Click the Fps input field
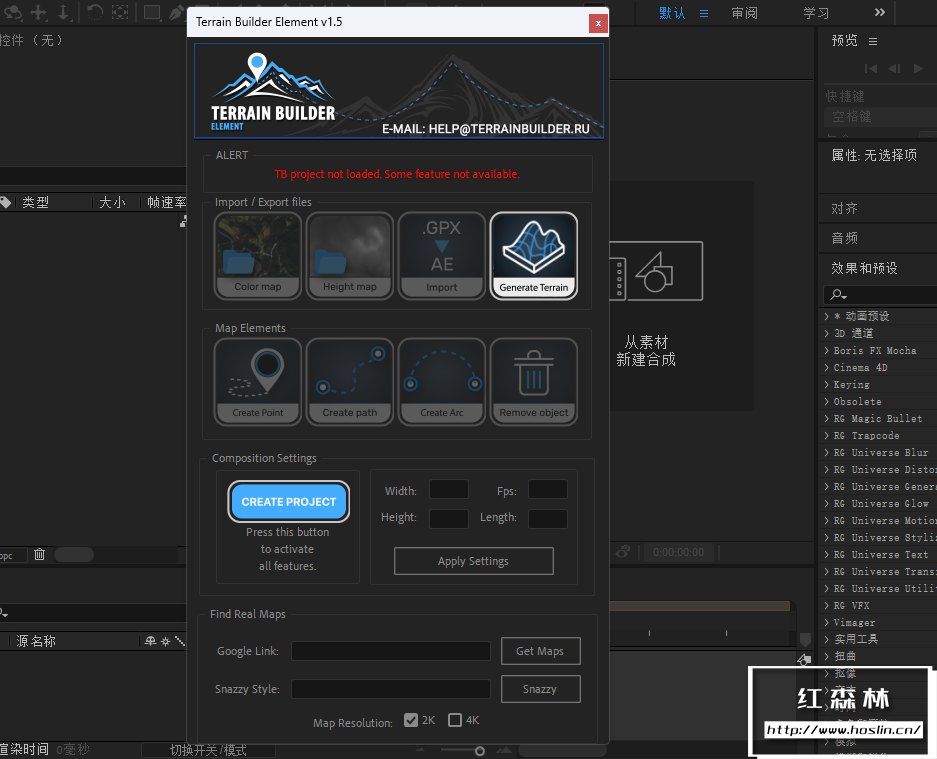The width and height of the screenshot is (937, 759). pos(548,489)
